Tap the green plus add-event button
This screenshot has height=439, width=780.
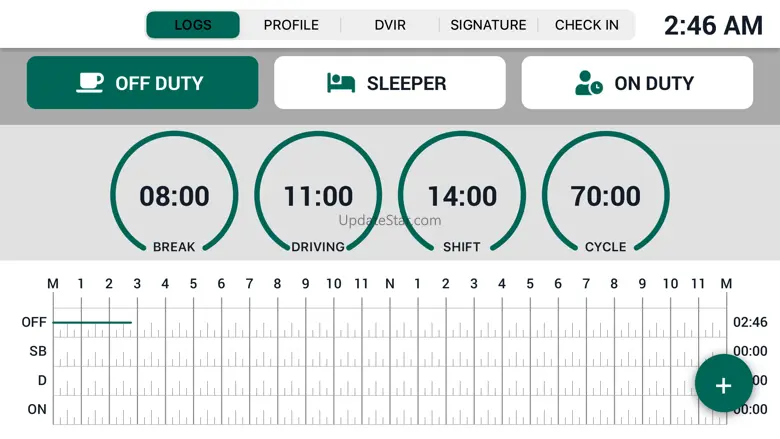pyautogui.click(x=723, y=384)
